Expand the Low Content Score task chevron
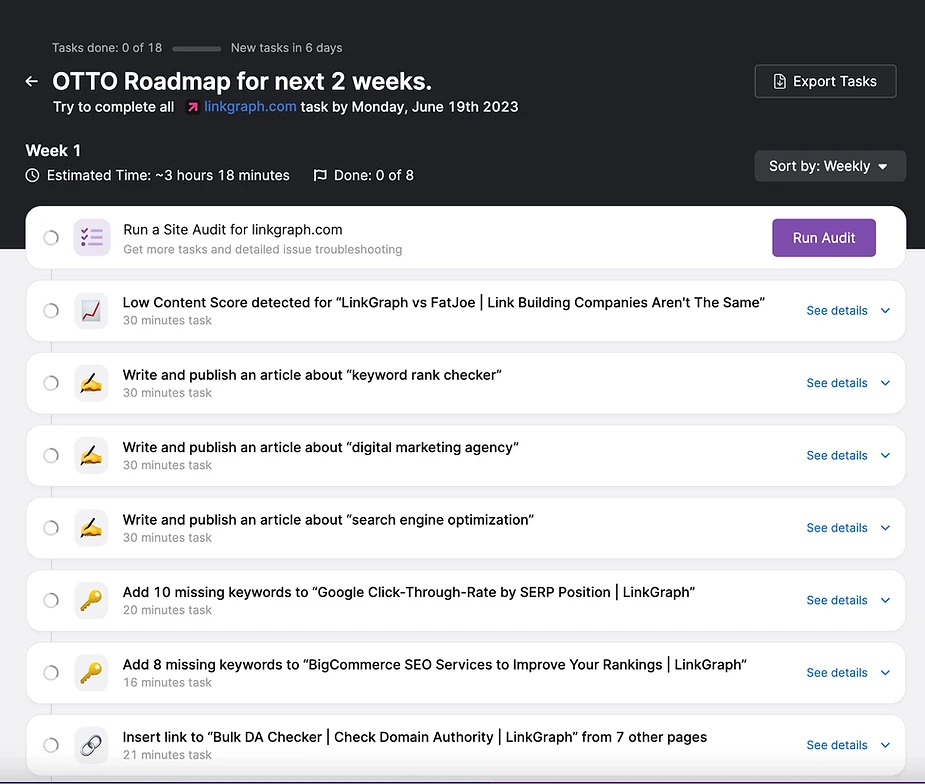The height and width of the screenshot is (784, 925). pos(885,310)
